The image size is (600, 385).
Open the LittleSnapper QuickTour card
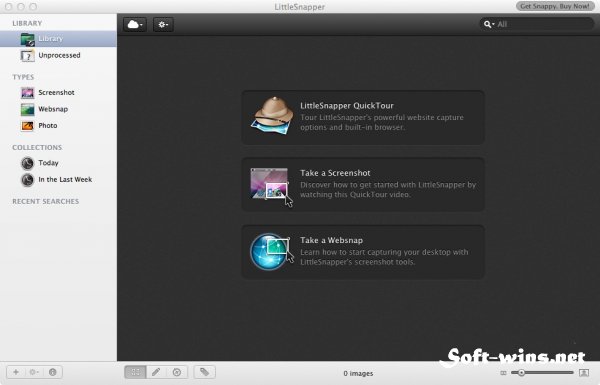[x=363, y=117]
